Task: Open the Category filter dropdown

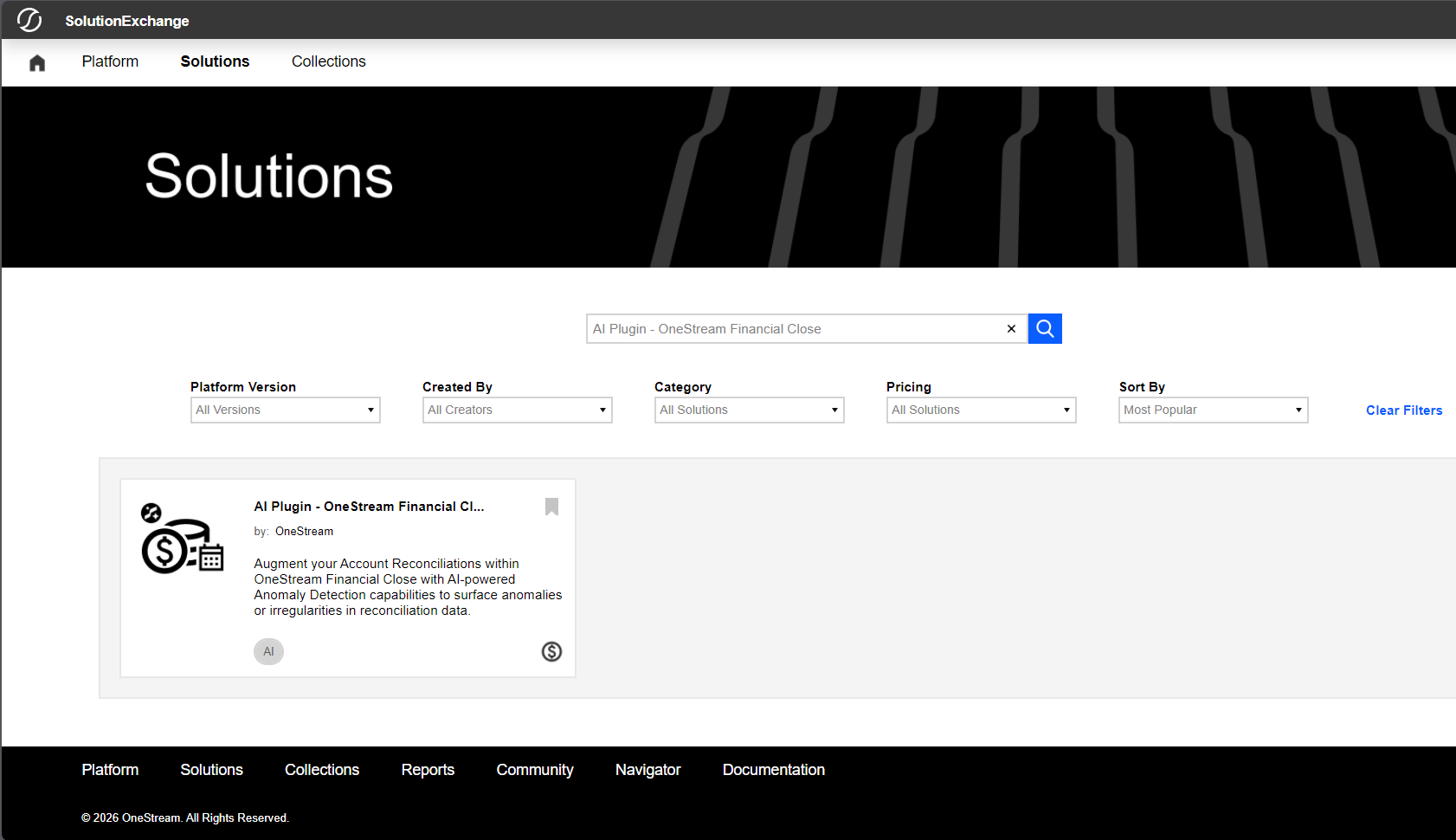Action: click(x=750, y=410)
